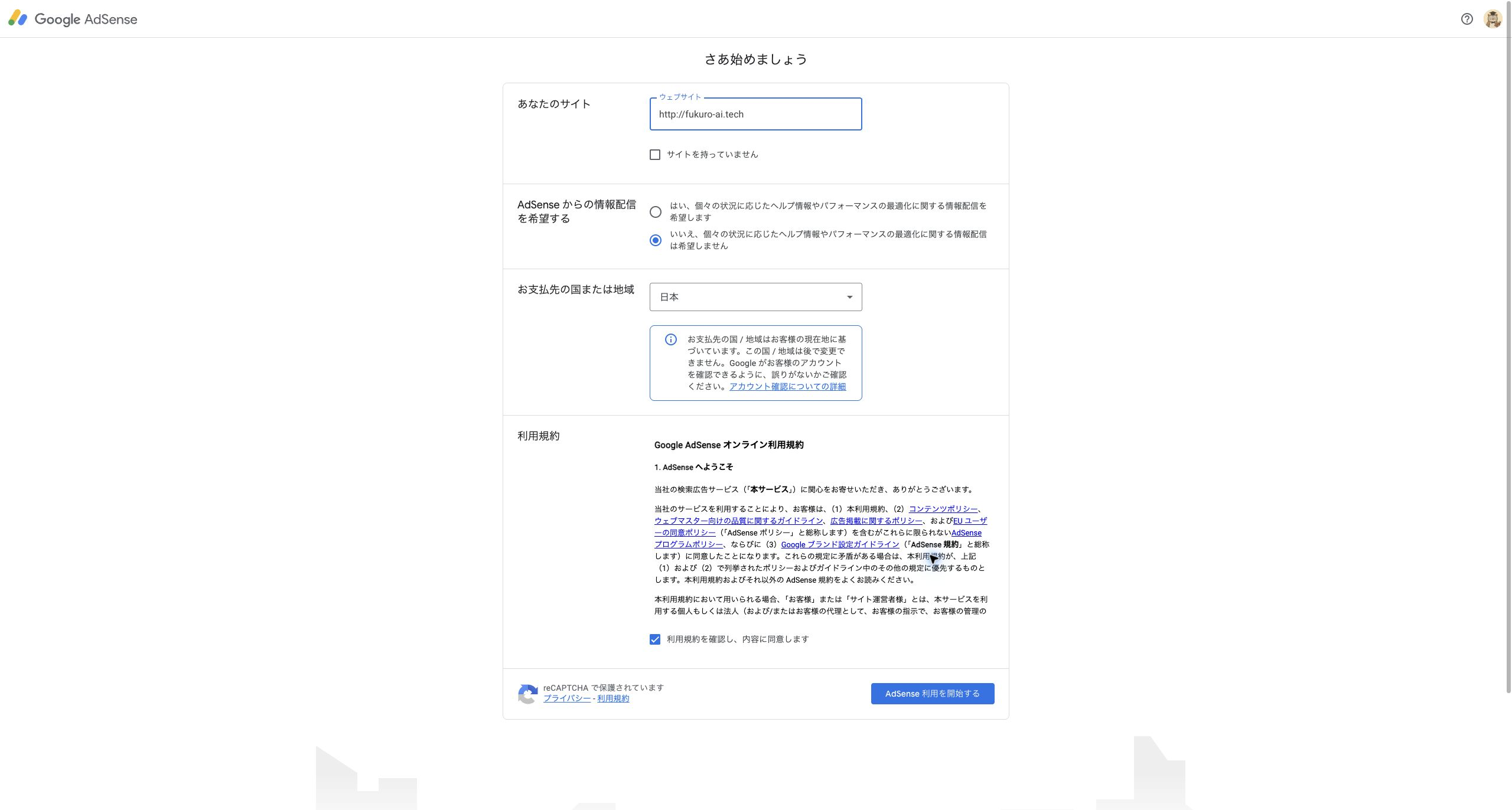Select the いいえ radio for email updates

coord(655,240)
